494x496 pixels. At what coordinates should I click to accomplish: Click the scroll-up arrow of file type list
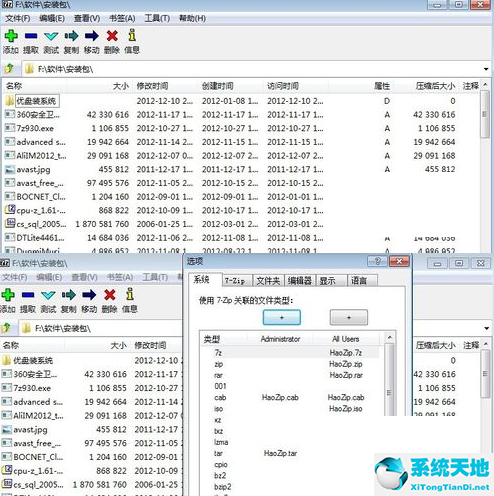pos(389,337)
